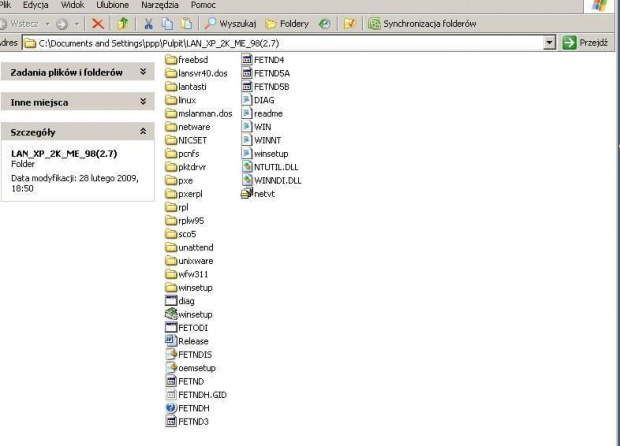Open the Pomoc menu
Screen dimensions: 620x446
(x=203, y=5)
